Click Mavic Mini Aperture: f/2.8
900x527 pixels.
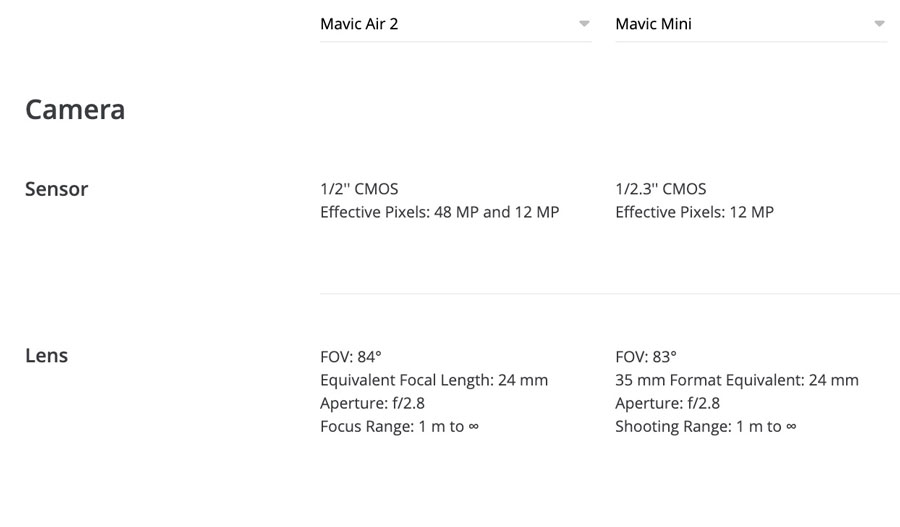(668, 403)
